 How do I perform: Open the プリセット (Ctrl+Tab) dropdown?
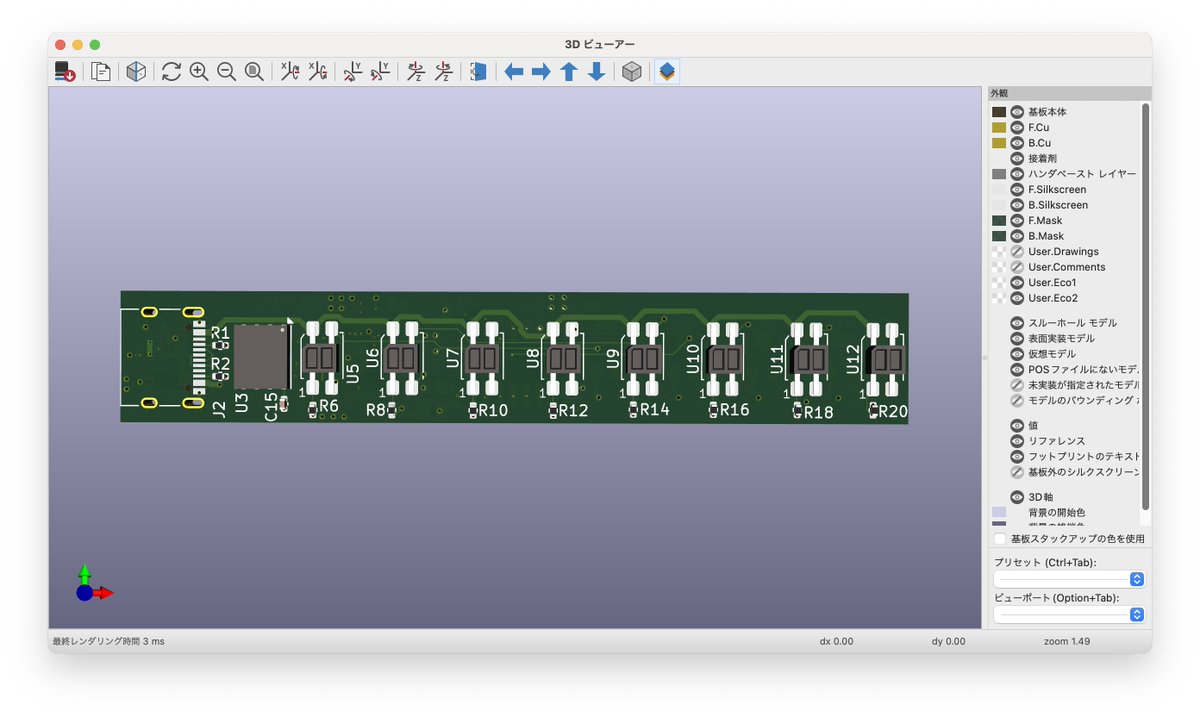point(1069,579)
